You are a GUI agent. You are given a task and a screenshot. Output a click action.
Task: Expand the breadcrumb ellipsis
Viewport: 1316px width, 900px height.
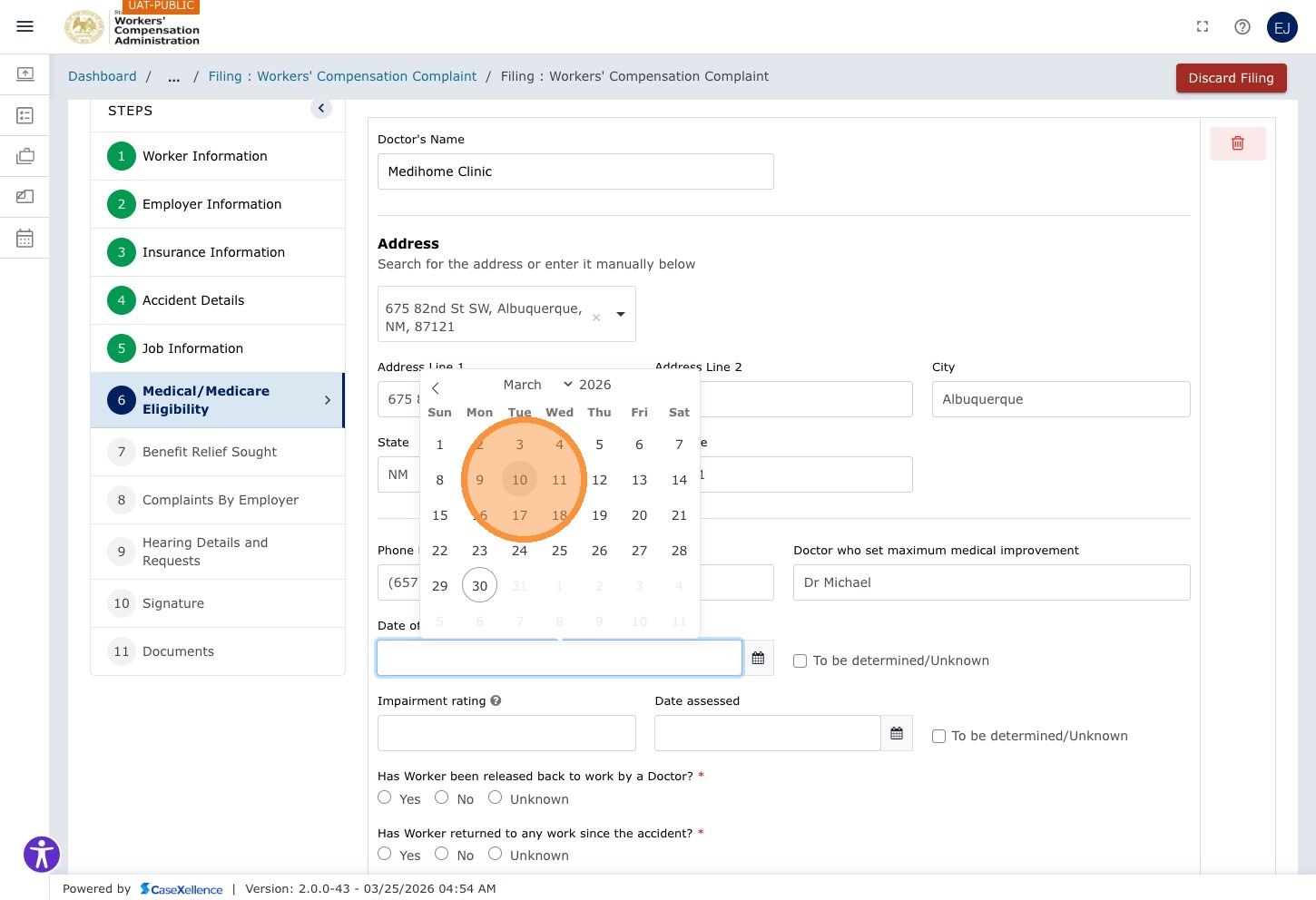click(173, 77)
